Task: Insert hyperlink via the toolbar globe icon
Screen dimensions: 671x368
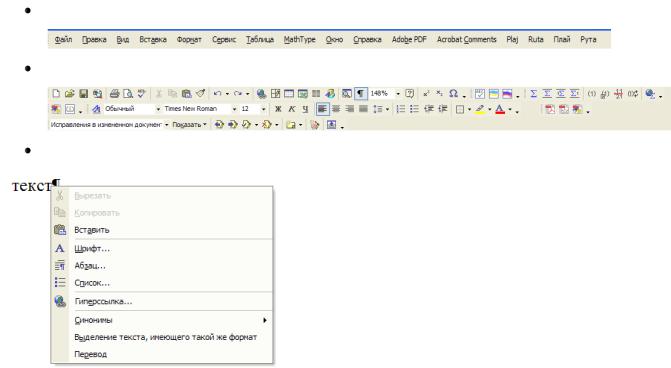Action: tap(261, 93)
